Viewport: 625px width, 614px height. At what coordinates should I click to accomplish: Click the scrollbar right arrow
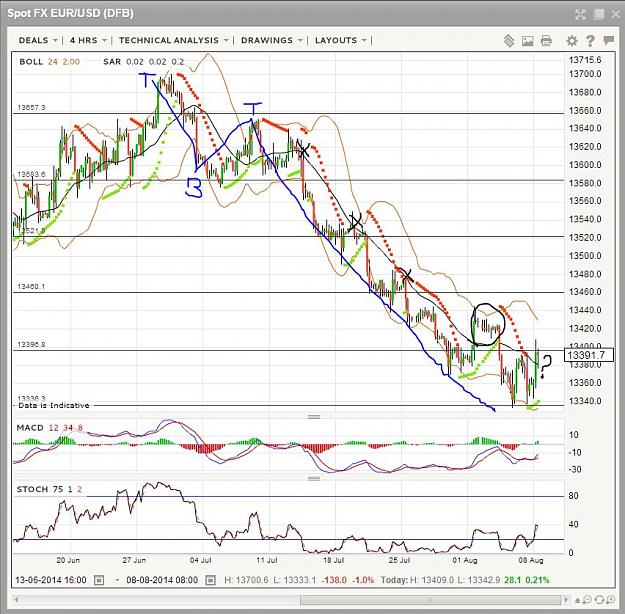click(x=566, y=600)
